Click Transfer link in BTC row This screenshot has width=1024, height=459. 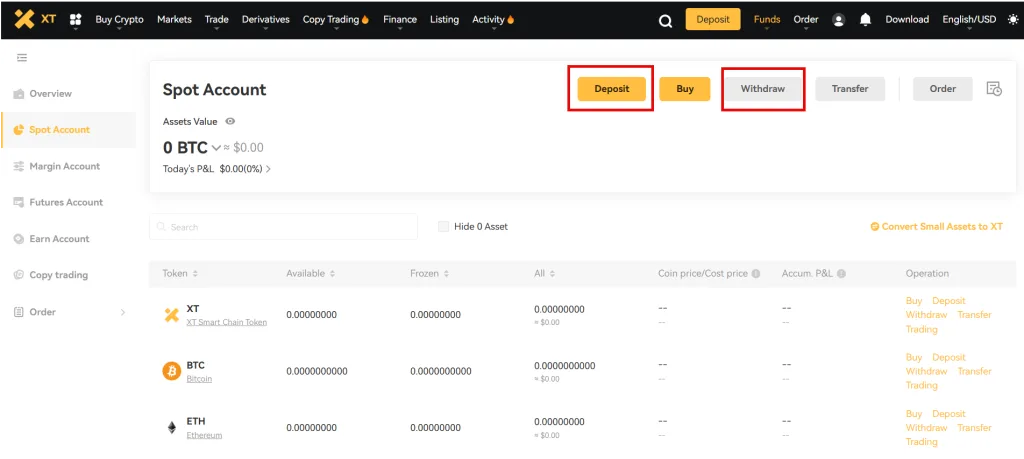974,372
